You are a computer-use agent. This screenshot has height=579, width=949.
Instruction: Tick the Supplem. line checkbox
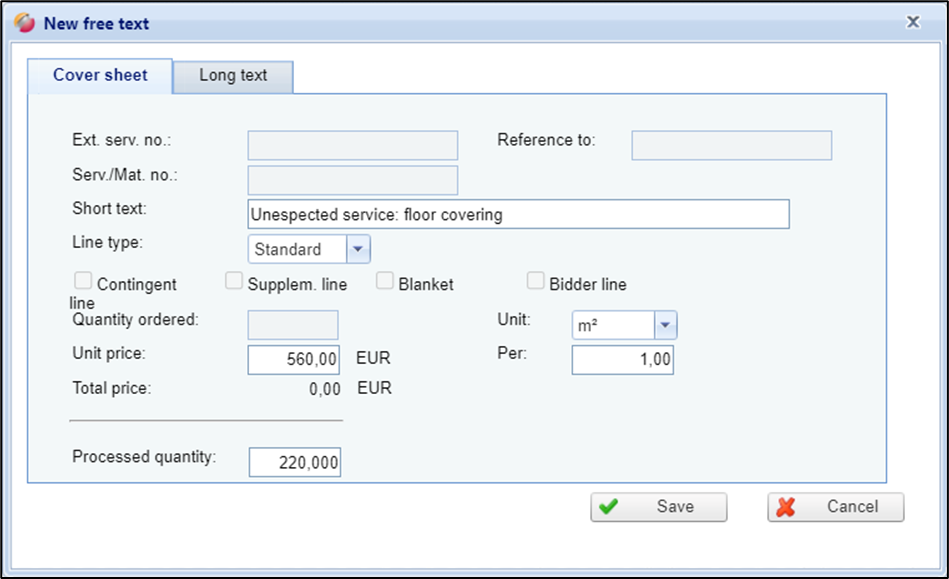point(234,282)
